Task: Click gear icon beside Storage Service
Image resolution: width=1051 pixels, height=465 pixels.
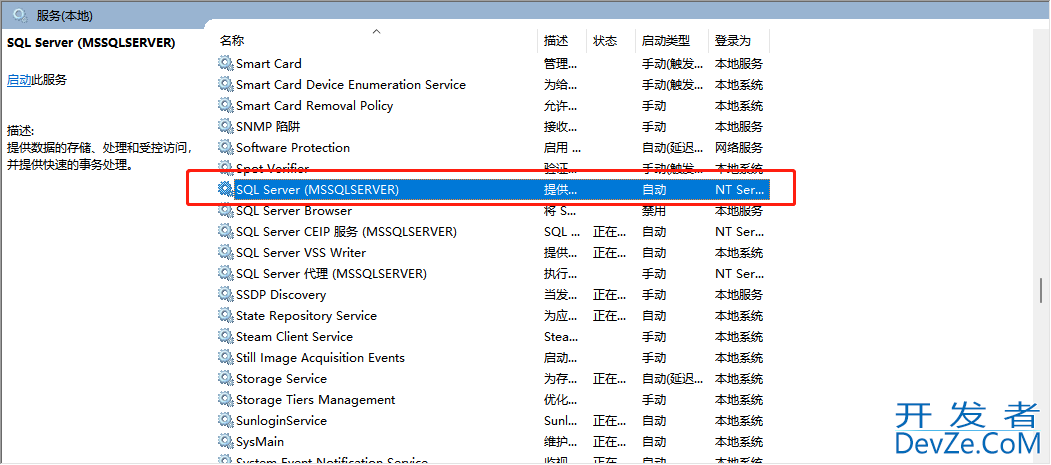Action: (225, 379)
